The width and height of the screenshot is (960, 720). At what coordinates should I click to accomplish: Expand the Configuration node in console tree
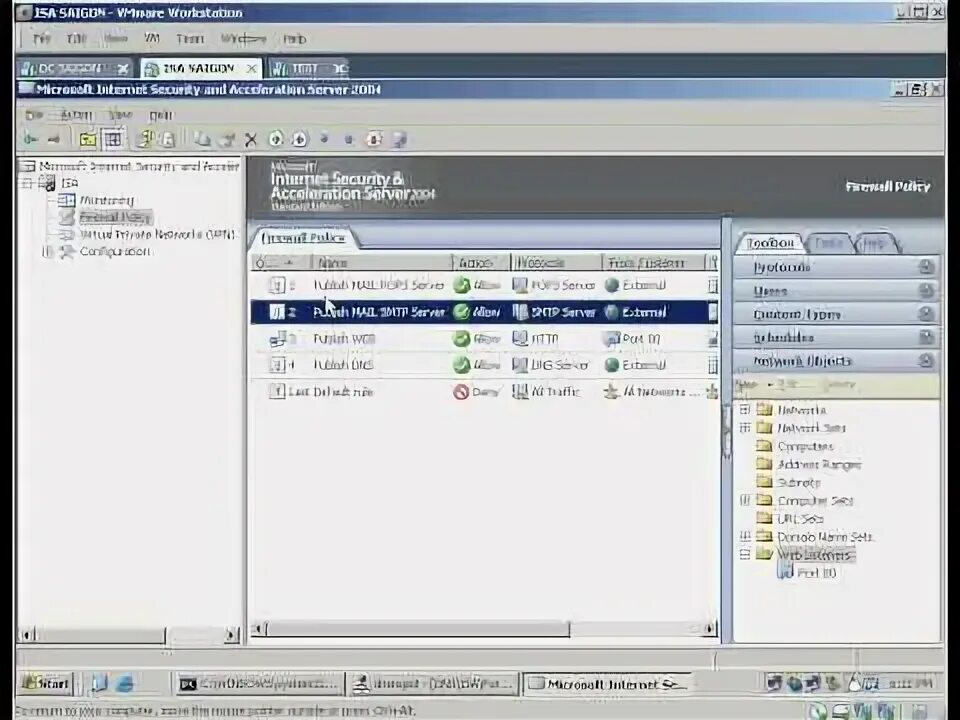[47, 252]
